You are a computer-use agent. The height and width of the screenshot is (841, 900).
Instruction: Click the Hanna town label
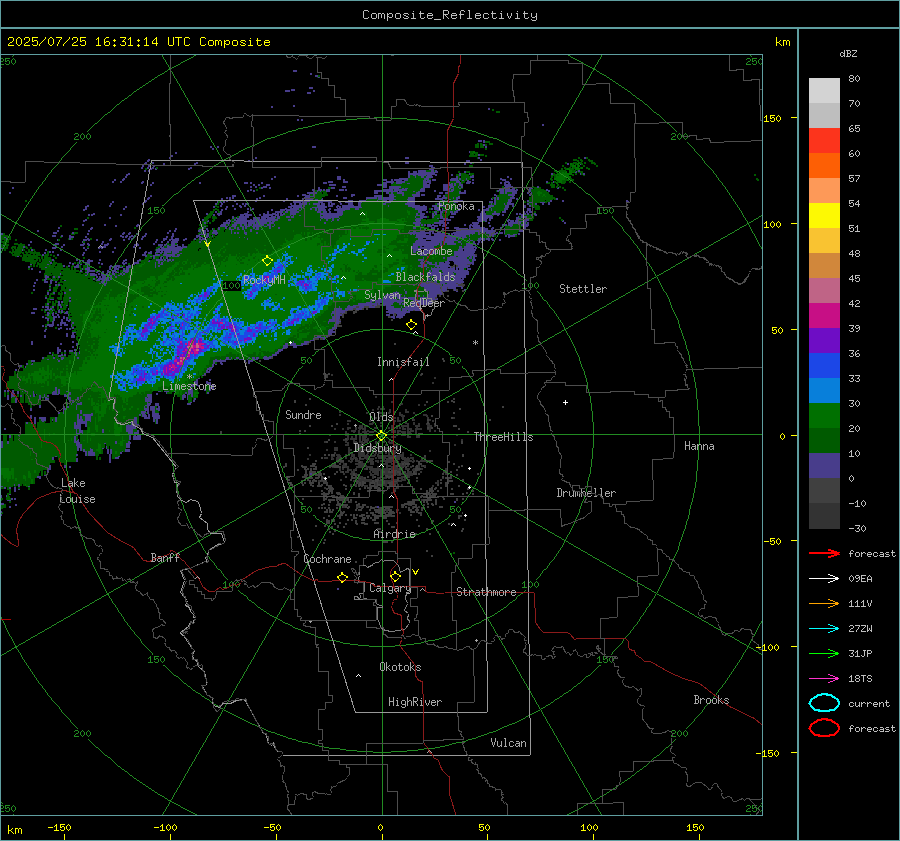(x=699, y=446)
